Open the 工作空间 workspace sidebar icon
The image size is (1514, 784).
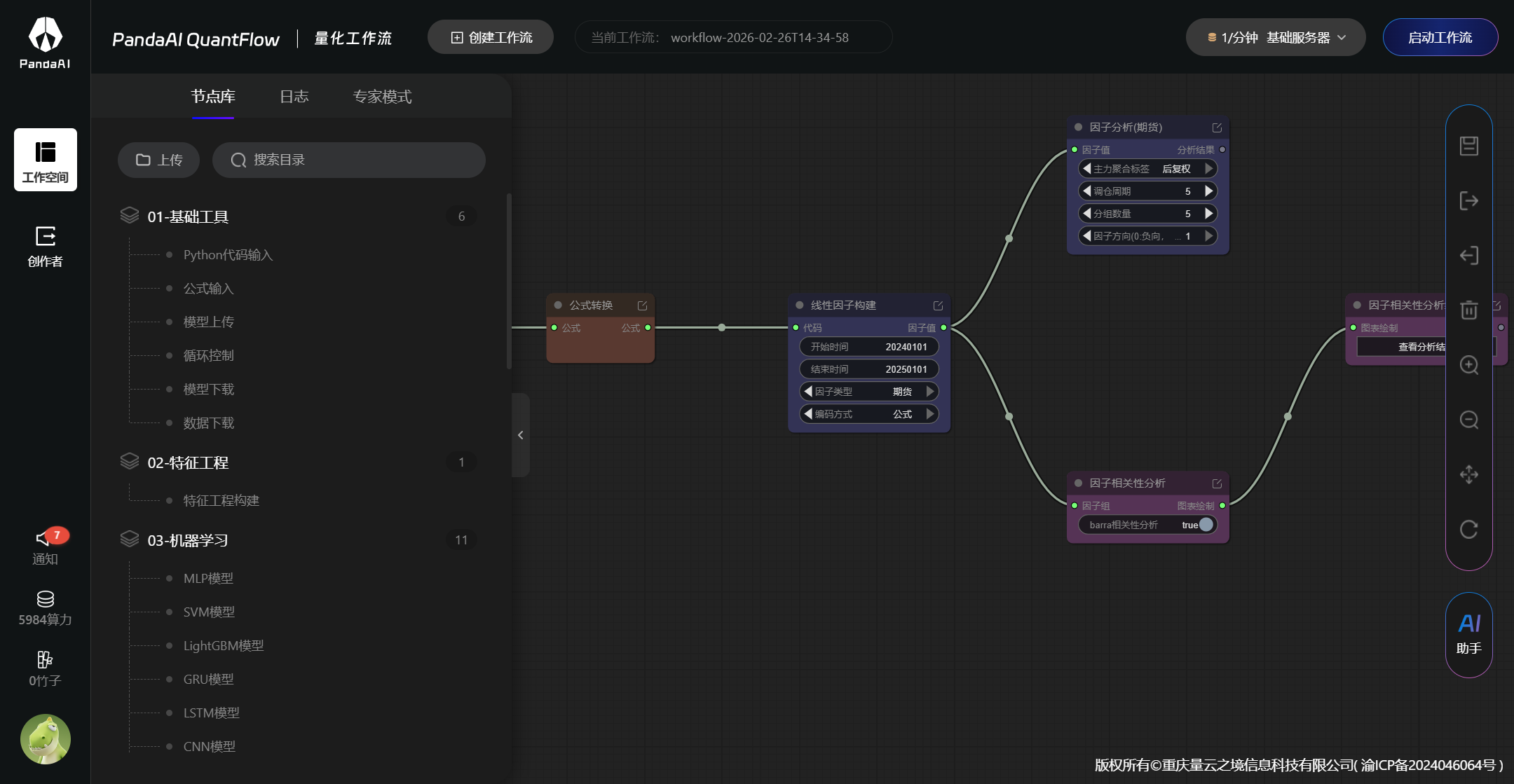pyautogui.click(x=46, y=160)
